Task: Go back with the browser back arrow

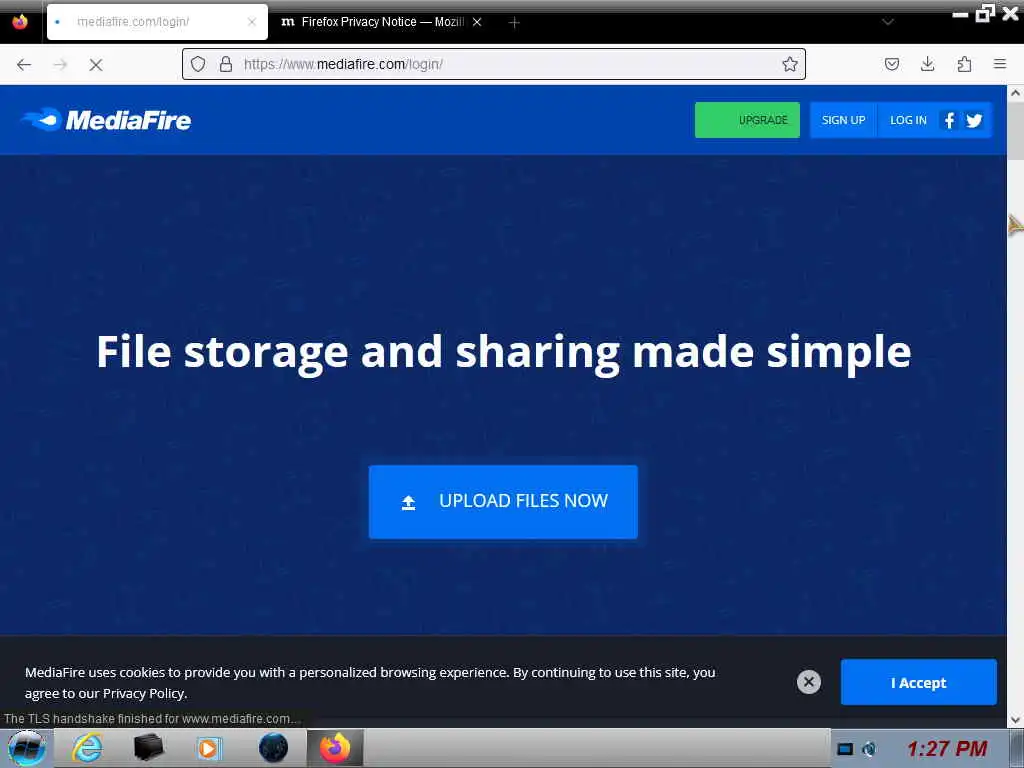Action: tap(24, 64)
